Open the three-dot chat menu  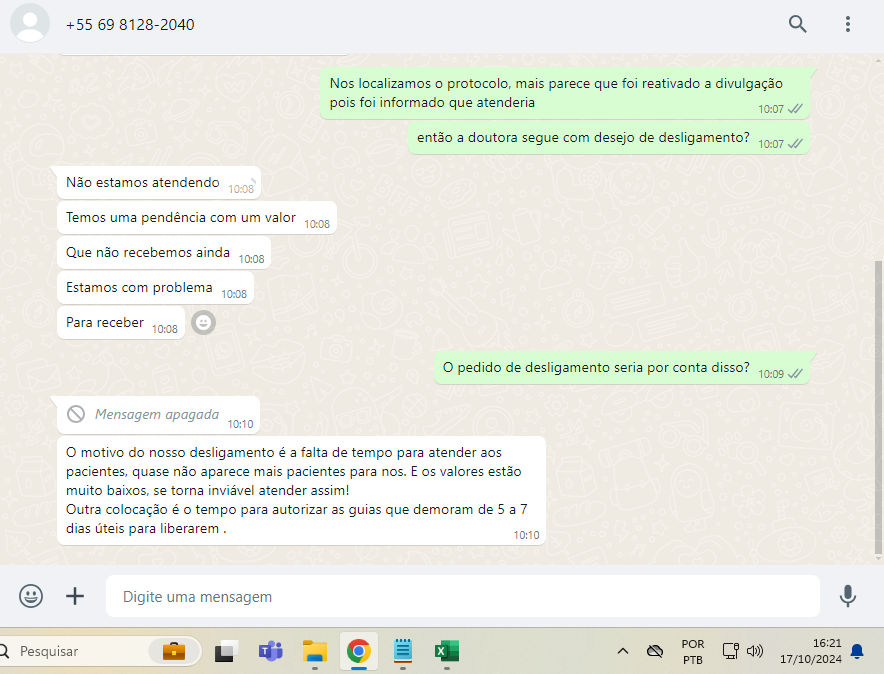(x=847, y=24)
